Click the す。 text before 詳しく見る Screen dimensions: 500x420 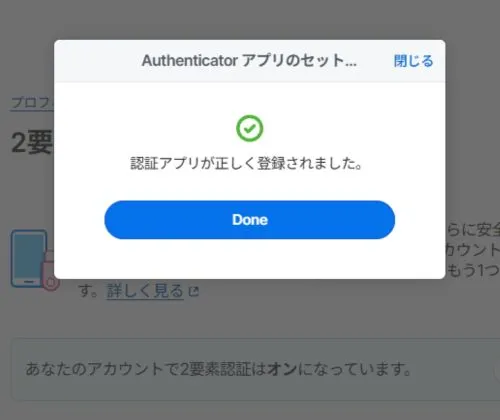pos(88,291)
